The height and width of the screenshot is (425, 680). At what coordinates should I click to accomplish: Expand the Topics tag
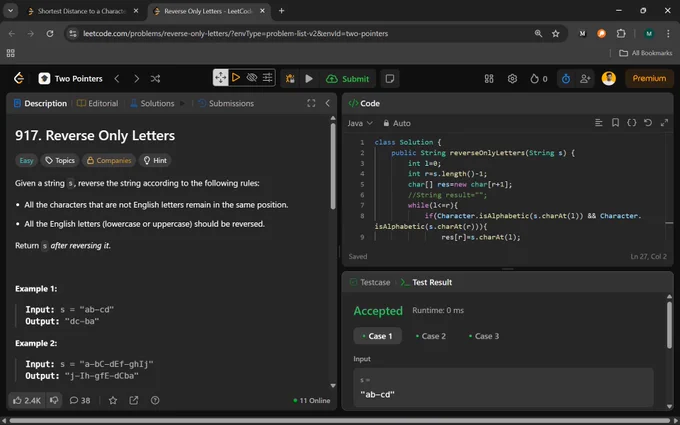[60, 160]
